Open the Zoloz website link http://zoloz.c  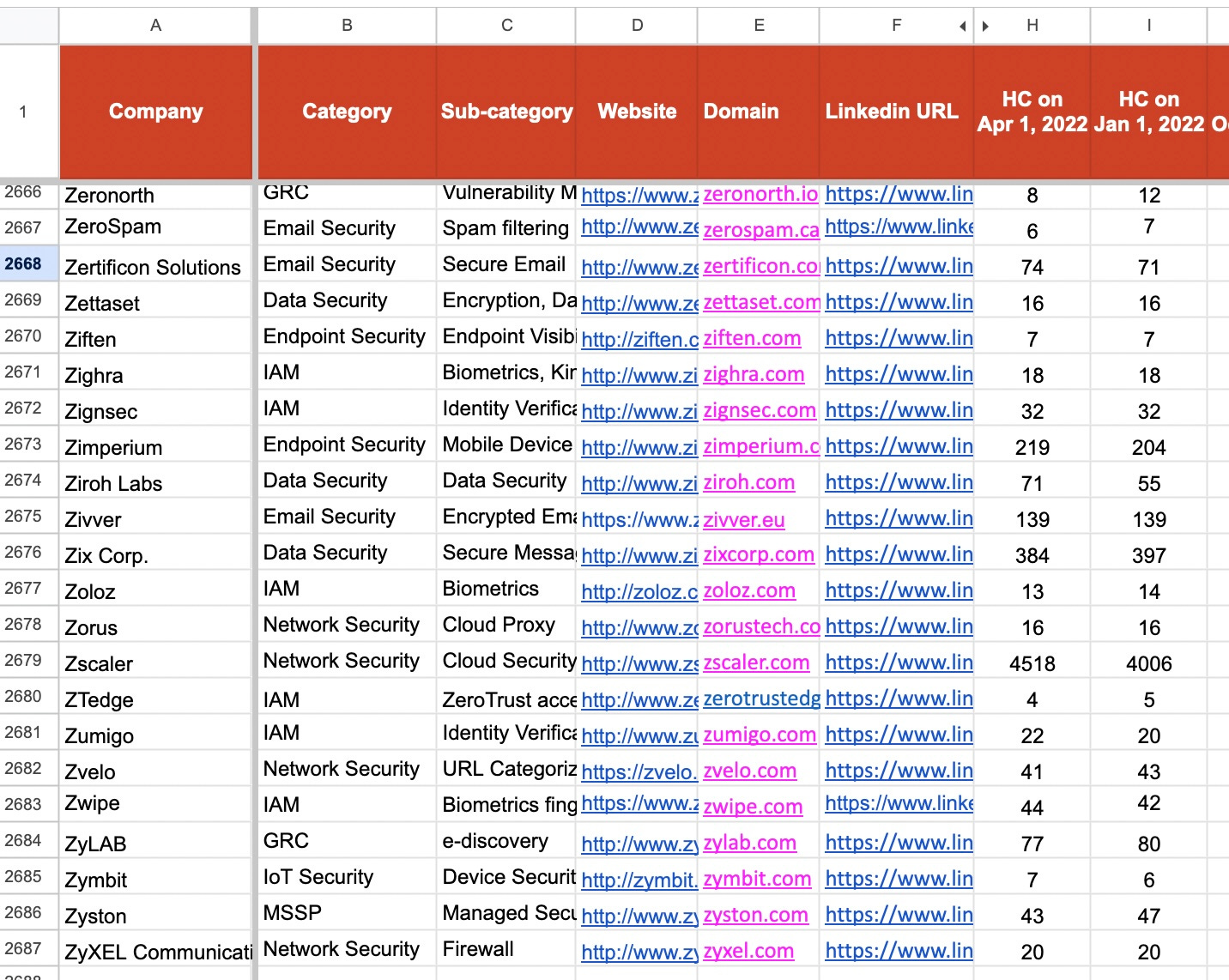639,592
